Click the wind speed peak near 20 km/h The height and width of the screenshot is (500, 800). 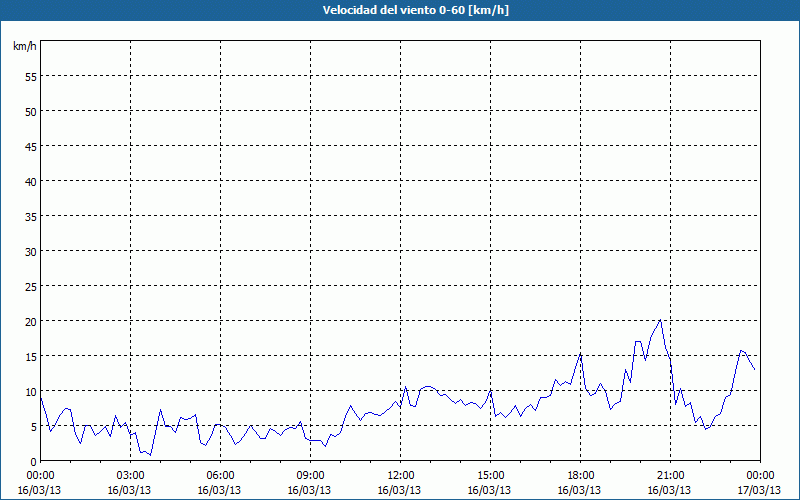(x=661, y=320)
